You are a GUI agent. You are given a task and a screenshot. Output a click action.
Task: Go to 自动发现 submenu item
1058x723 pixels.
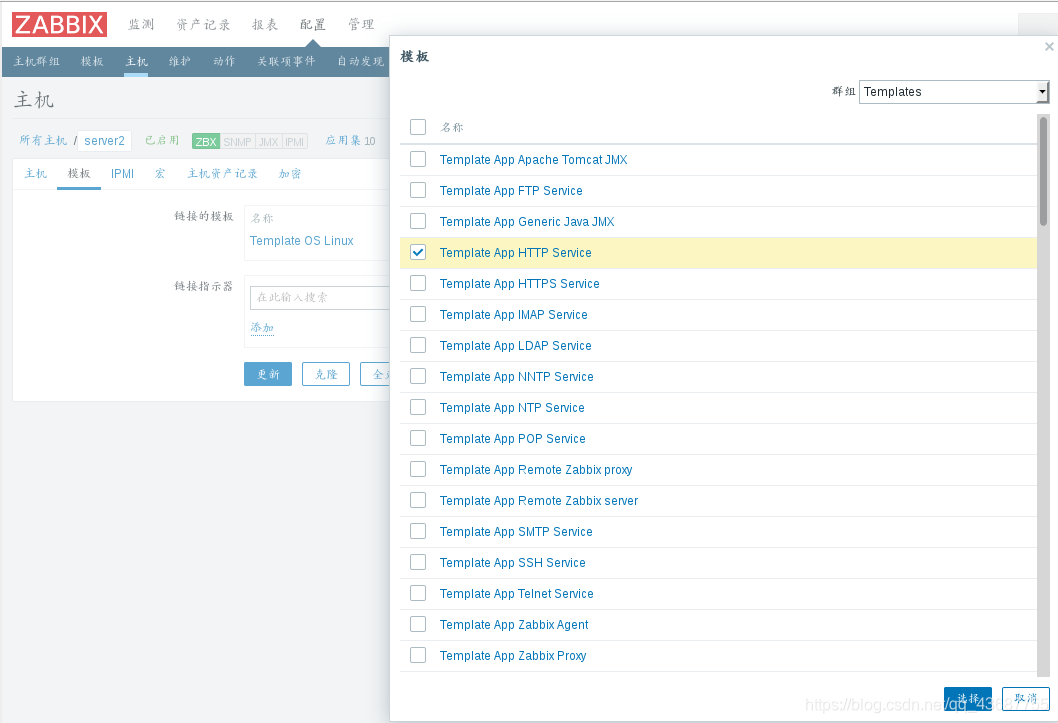click(x=360, y=61)
